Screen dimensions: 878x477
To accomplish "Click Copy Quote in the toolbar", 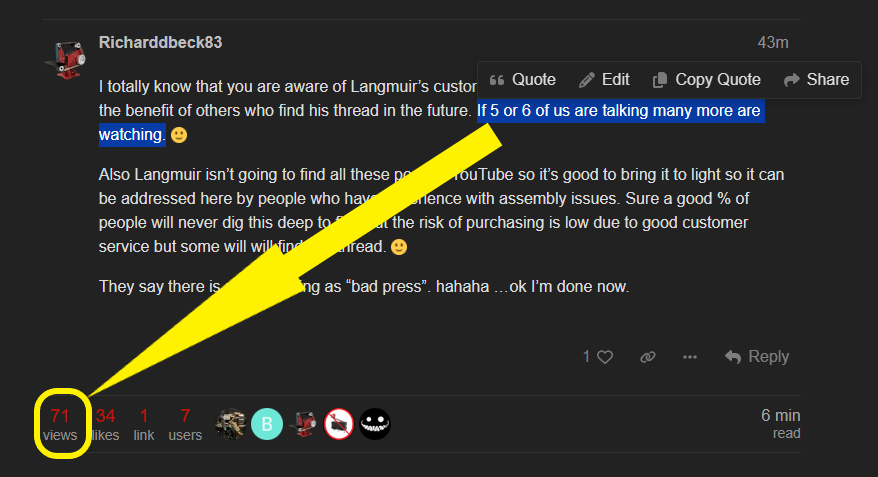I will 707,80.
